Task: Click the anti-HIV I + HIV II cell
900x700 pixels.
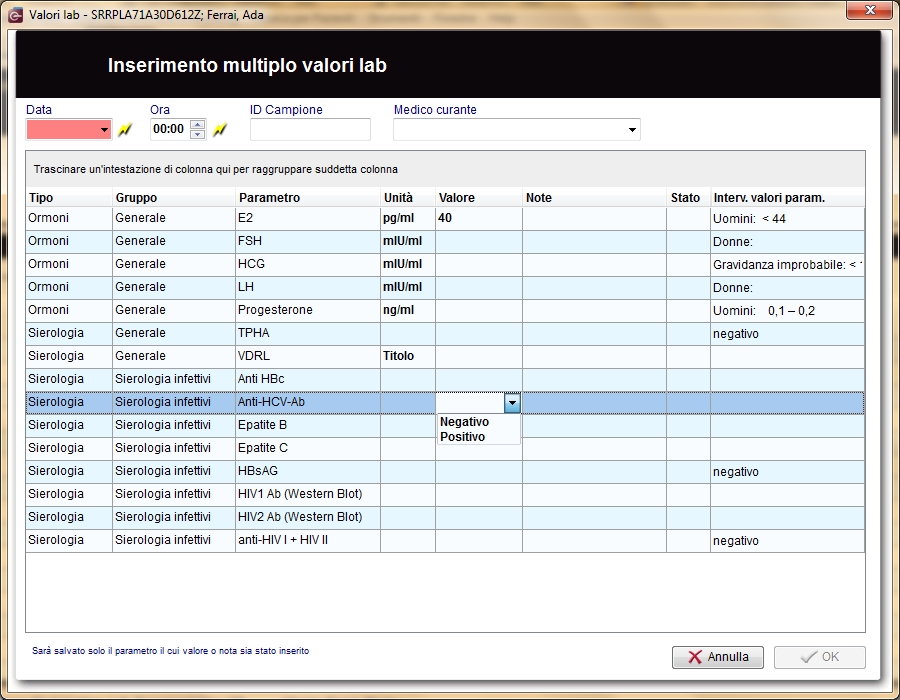Action: pos(308,540)
